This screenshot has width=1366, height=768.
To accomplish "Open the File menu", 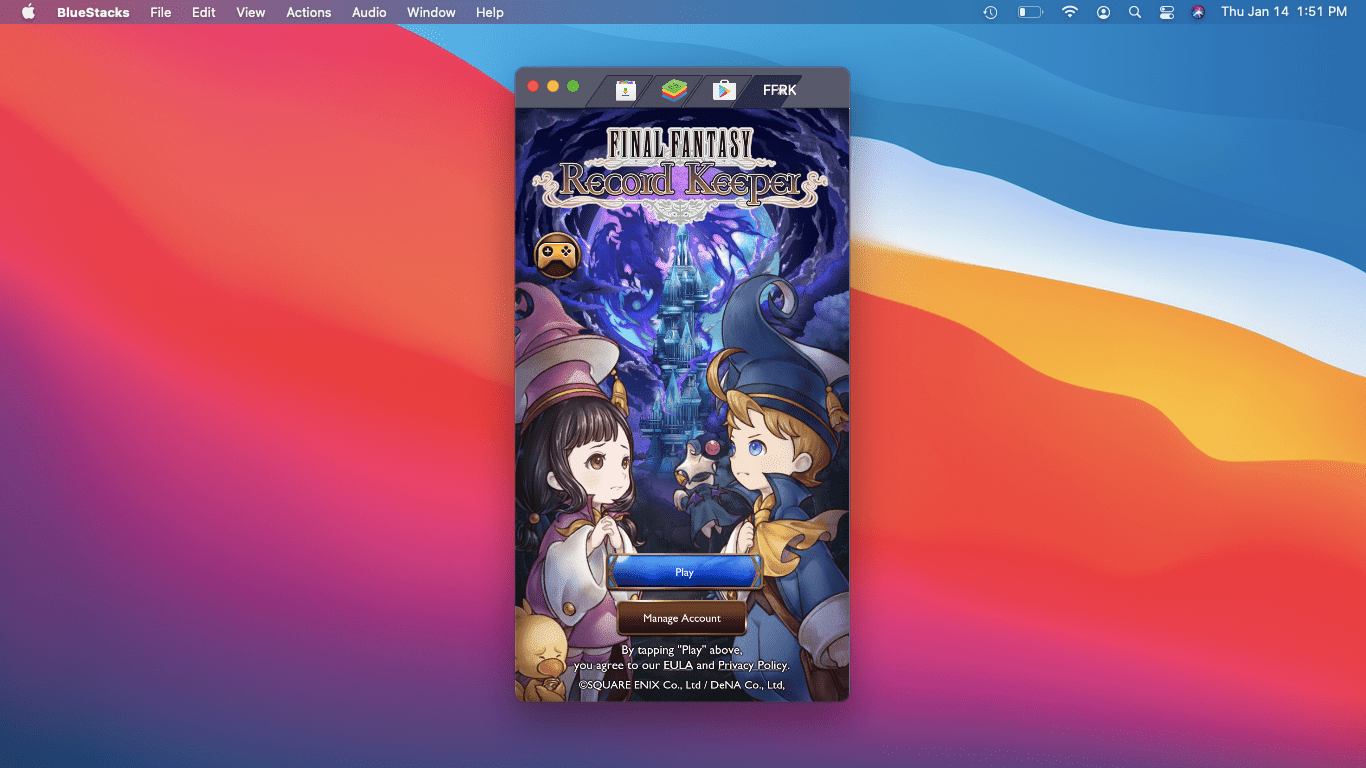I will pyautogui.click(x=161, y=12).
